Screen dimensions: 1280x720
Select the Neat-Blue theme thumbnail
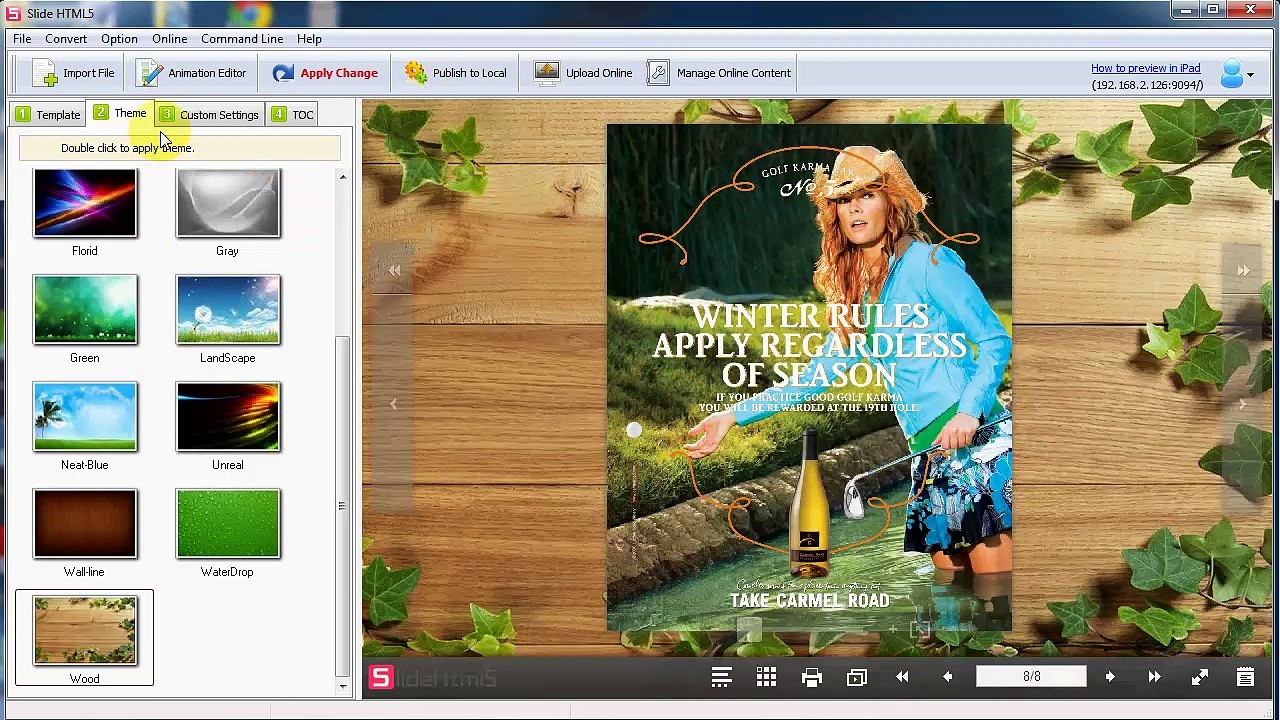(85, 417)
